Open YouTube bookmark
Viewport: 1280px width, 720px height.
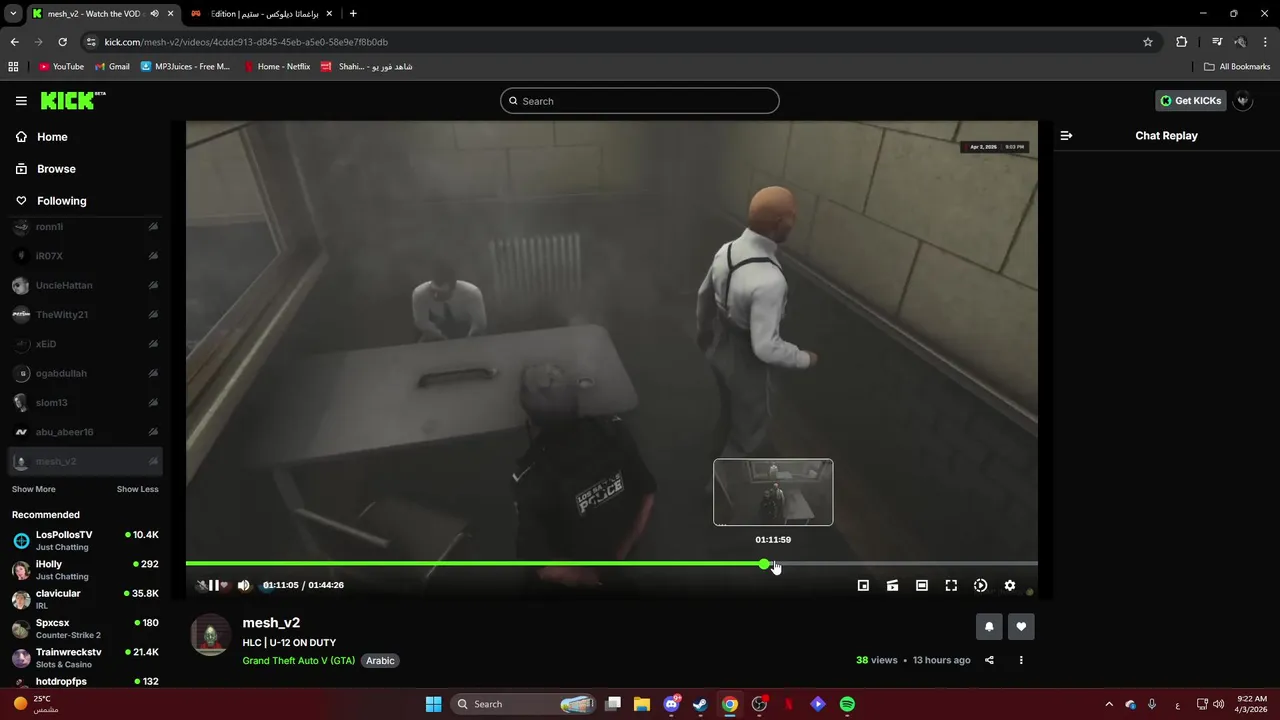coord(61,67)
